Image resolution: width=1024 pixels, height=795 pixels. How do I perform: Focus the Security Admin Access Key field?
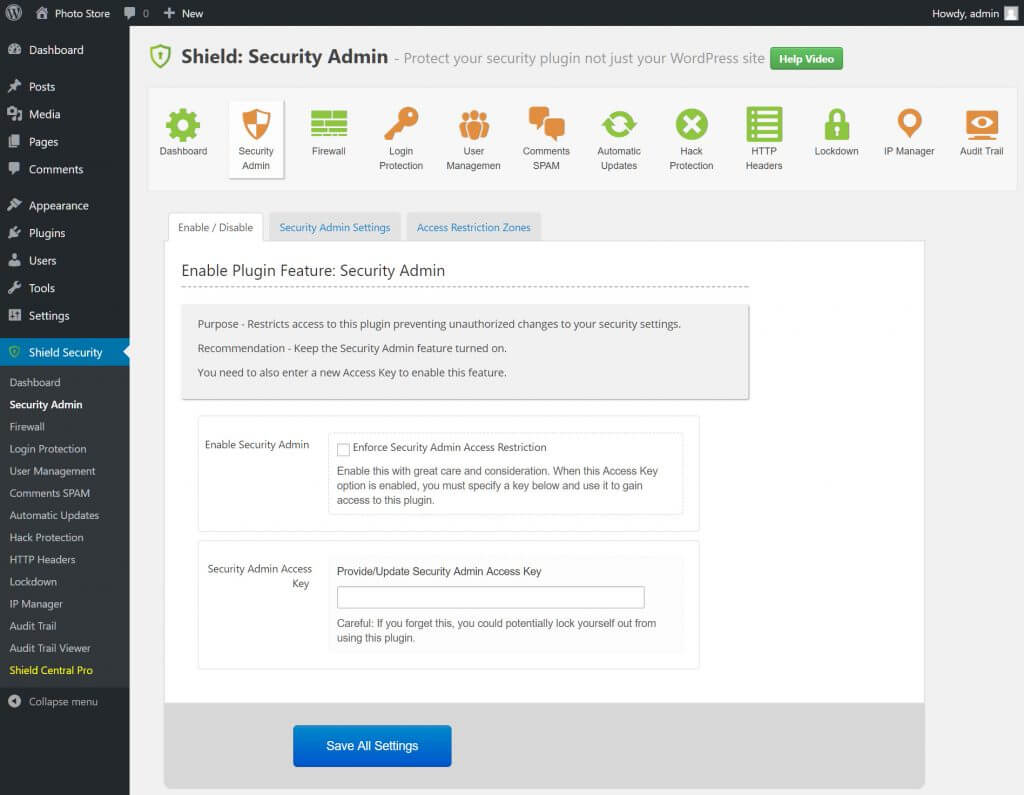click(x=490, y=597)
